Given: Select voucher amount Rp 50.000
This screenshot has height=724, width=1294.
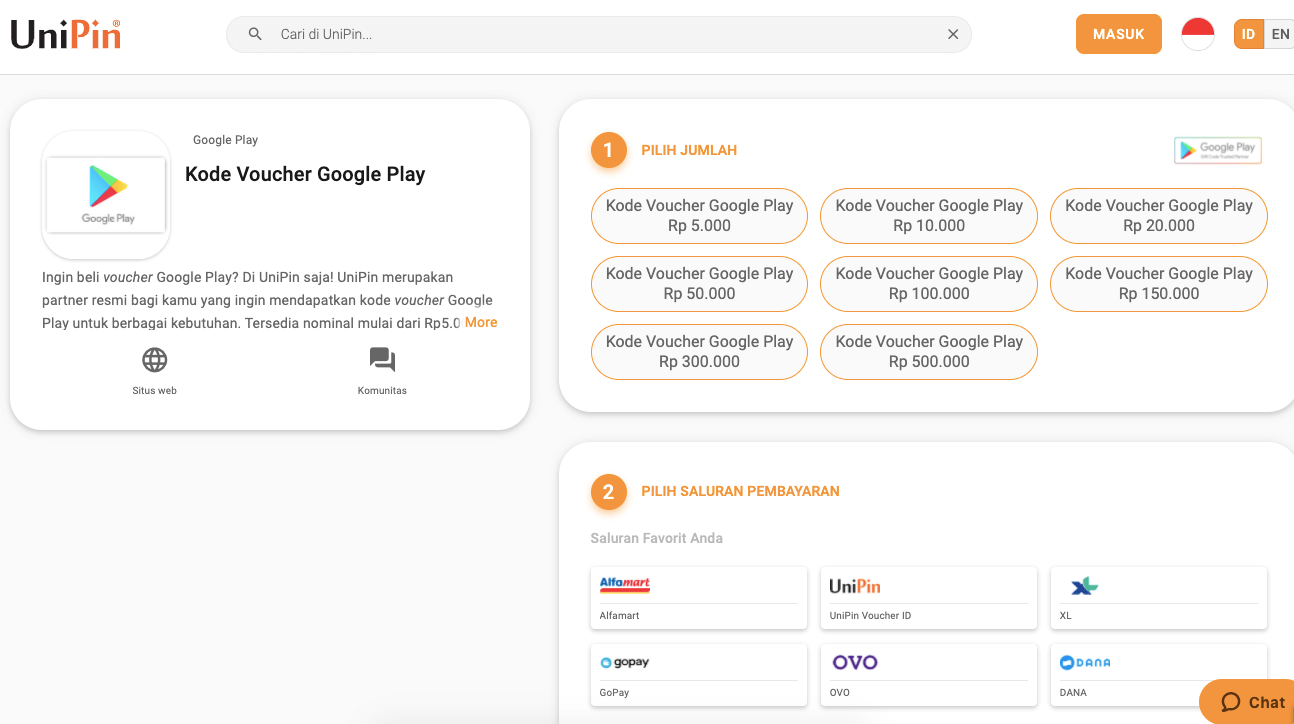Looking at the screenshot, I should pyautogui.click(x=699, y=284).
